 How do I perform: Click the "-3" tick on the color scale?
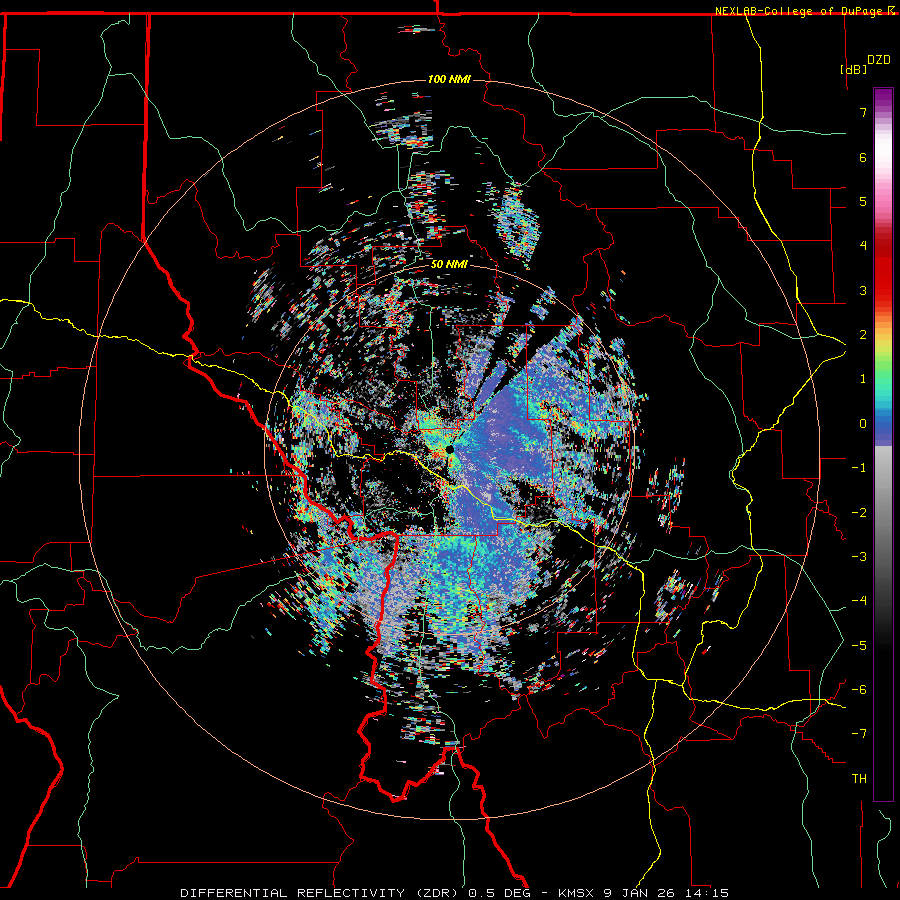click(x=859, y=556)
